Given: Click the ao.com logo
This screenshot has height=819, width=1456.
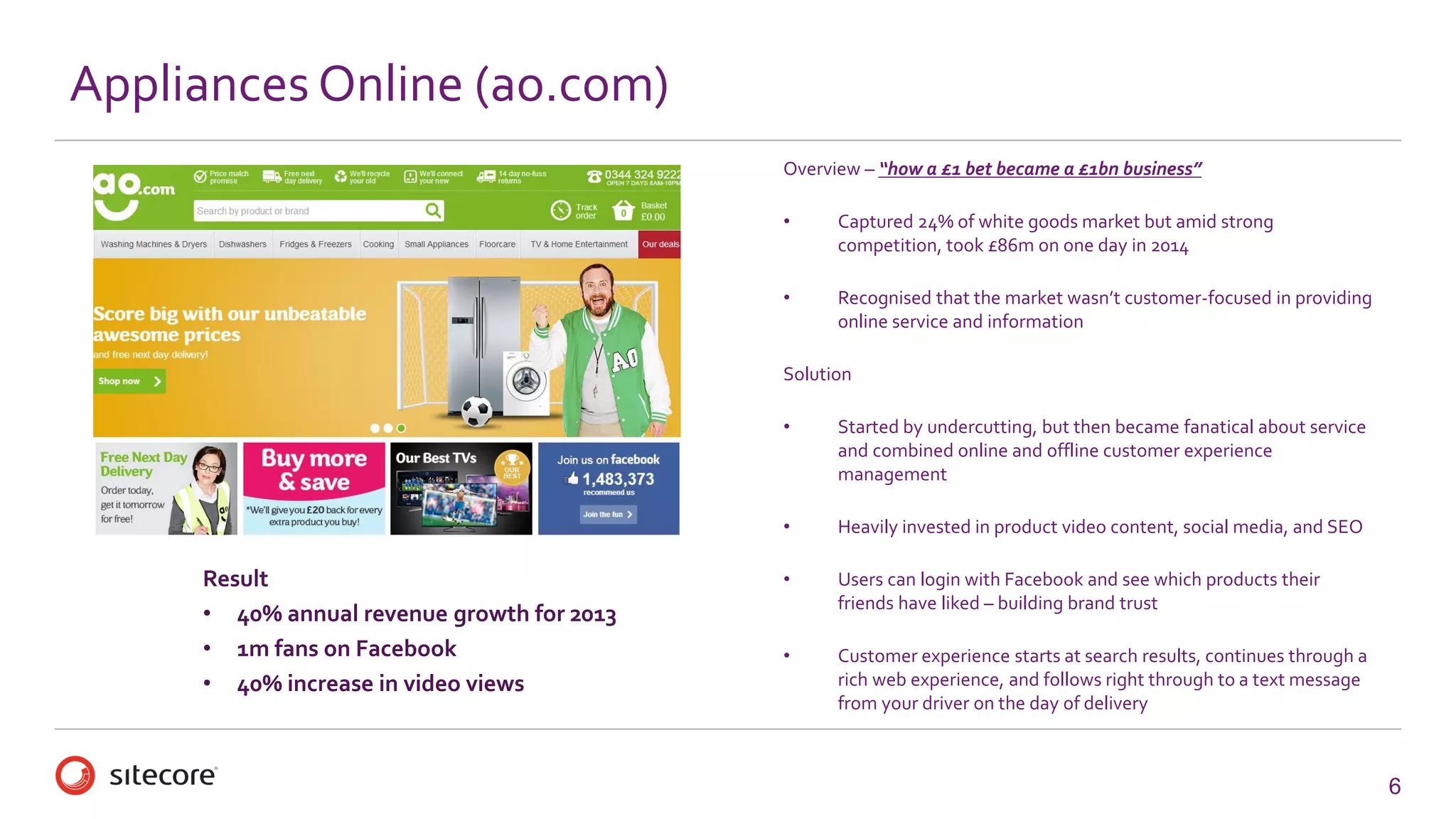Looking at the screenshot, I should [x=134, y=196].
